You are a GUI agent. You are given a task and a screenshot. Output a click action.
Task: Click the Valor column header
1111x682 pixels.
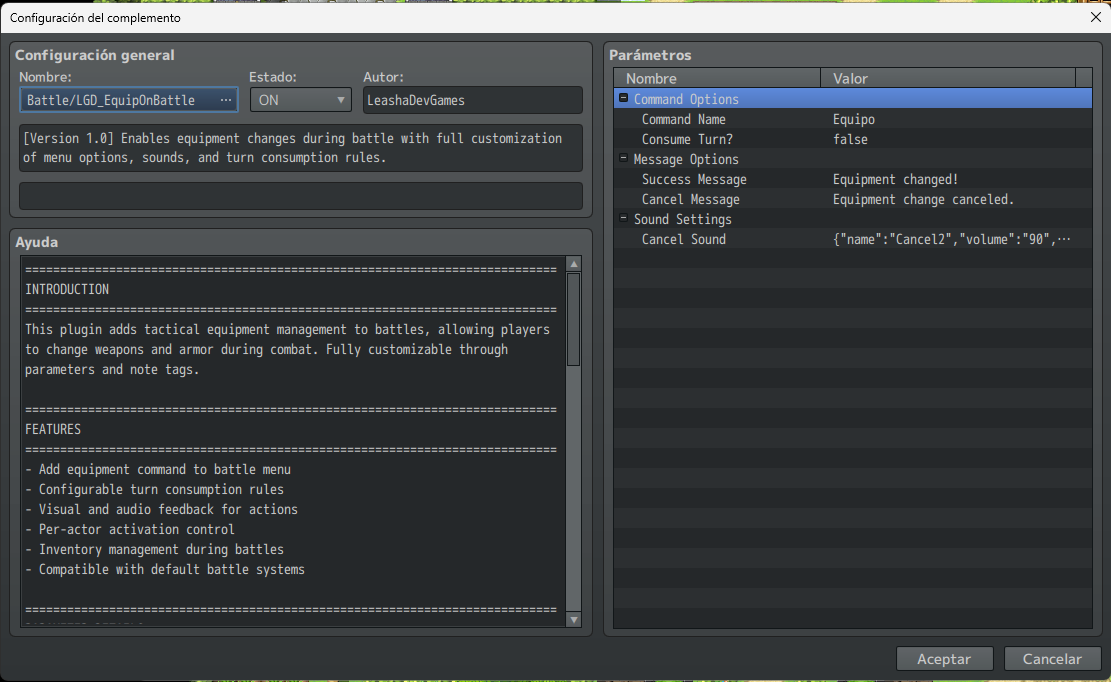click(x=948, y=78)
